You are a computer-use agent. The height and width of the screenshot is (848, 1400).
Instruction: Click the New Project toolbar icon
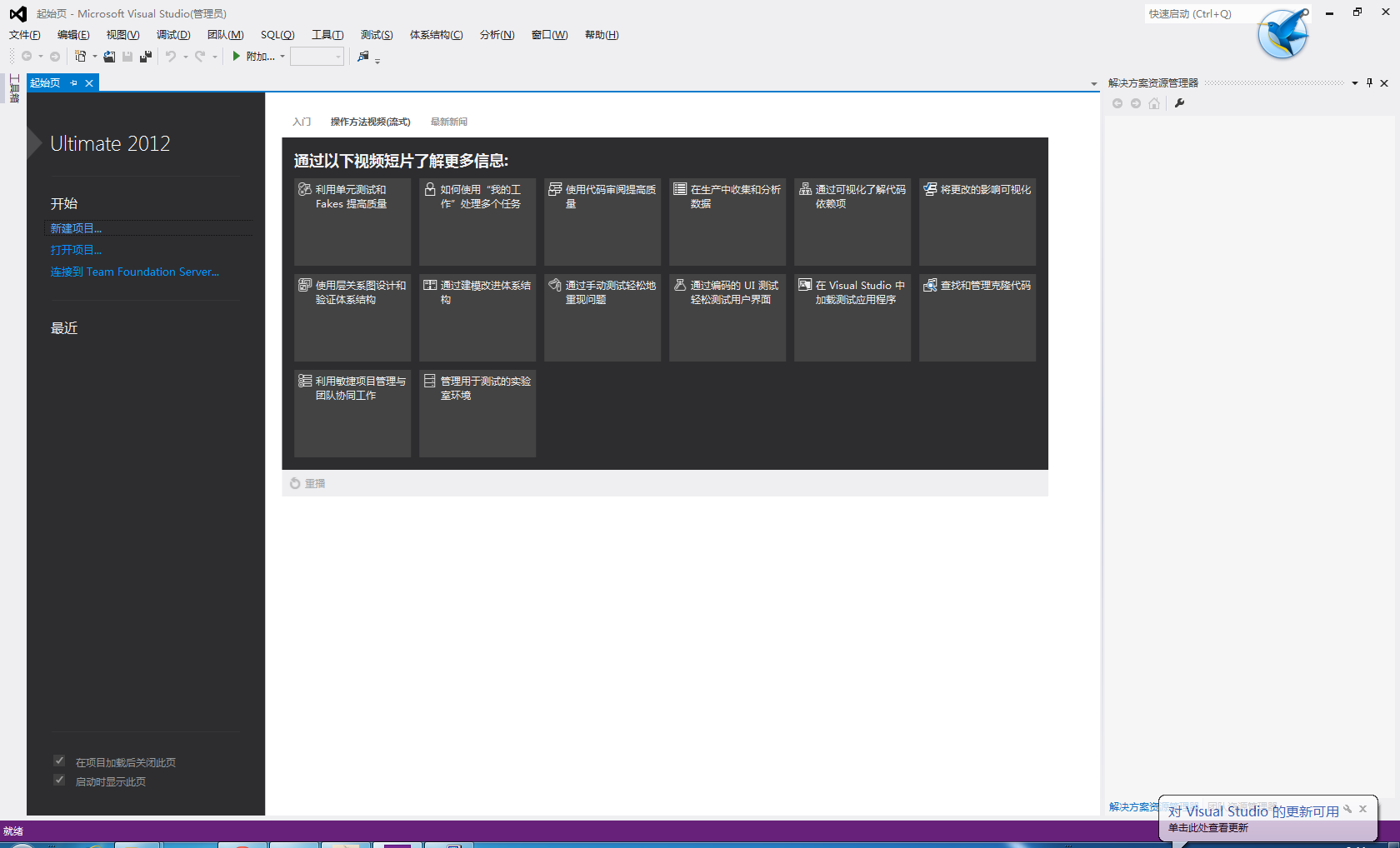point(81,57)
